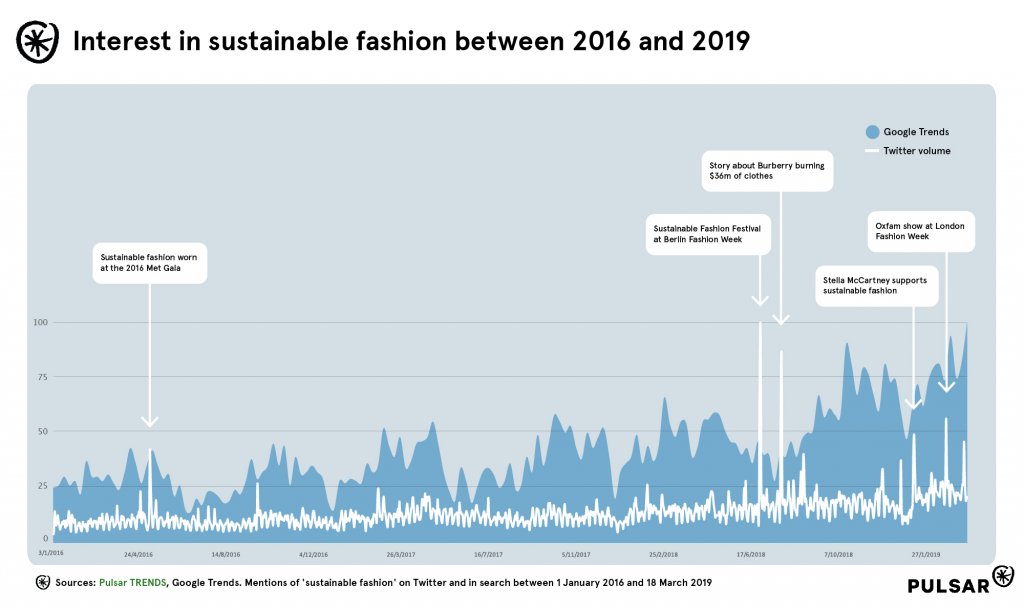Click the 24/4/2016 date label on the axis
The width and height of the screenshot is (1024, 608).
pyautogui.click(x=139, y=553)
